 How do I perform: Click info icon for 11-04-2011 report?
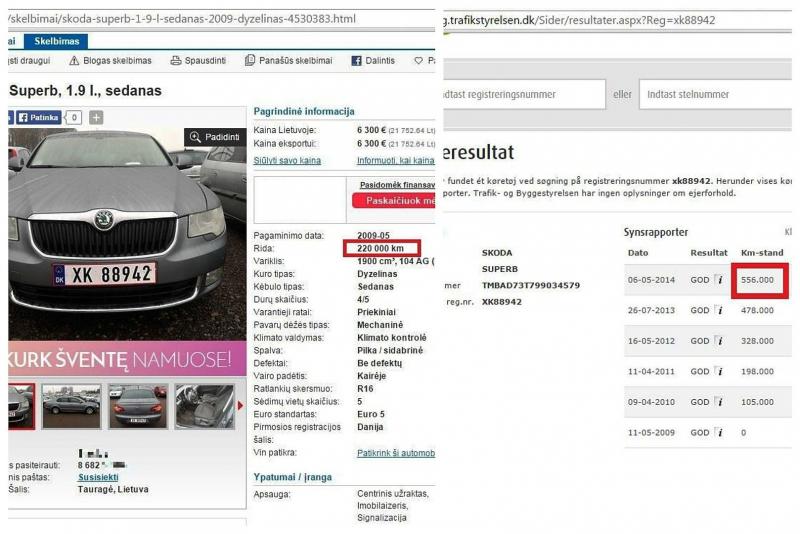click(x=719, y=371)
